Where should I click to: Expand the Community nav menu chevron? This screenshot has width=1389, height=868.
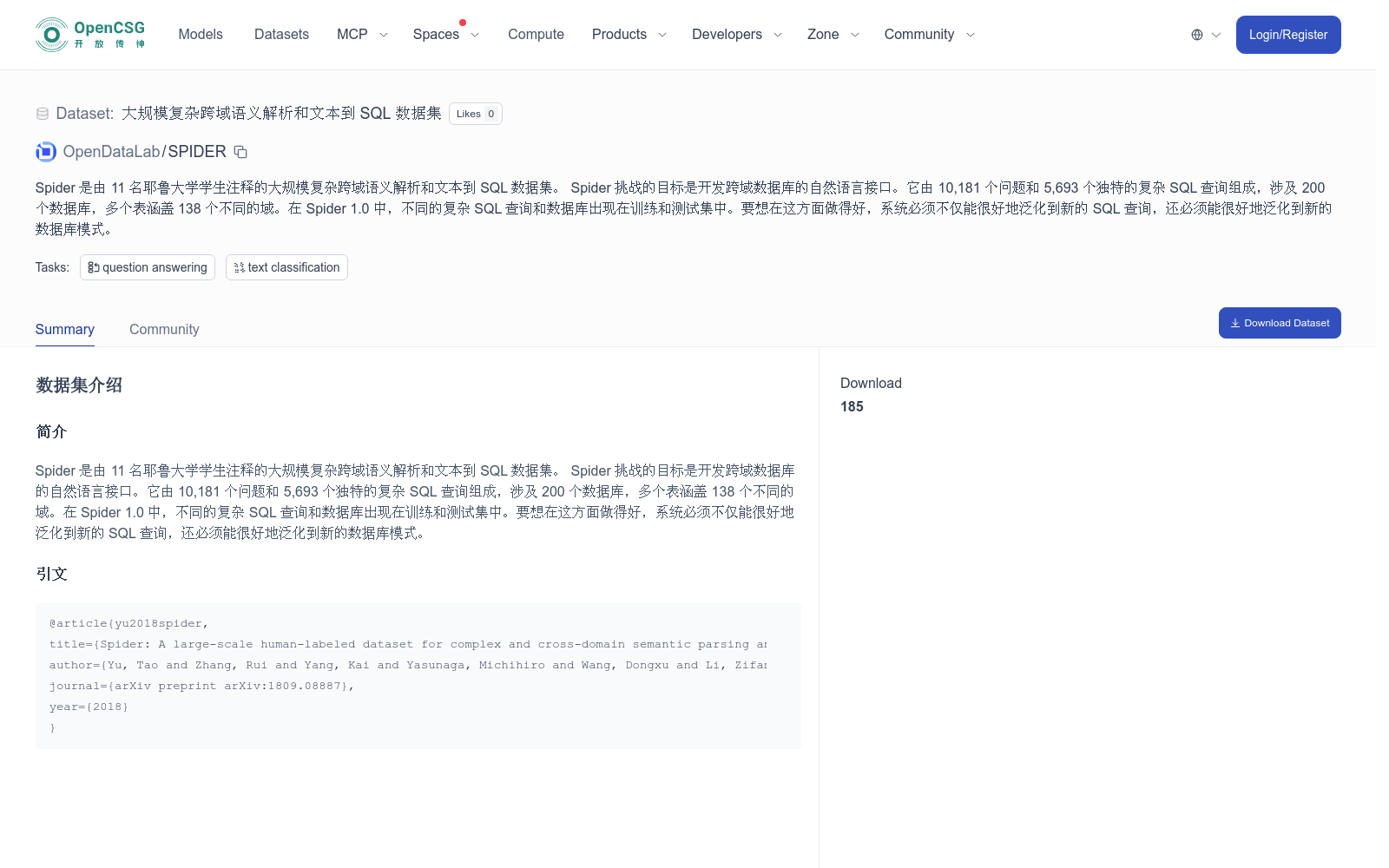tap(971, 35)
